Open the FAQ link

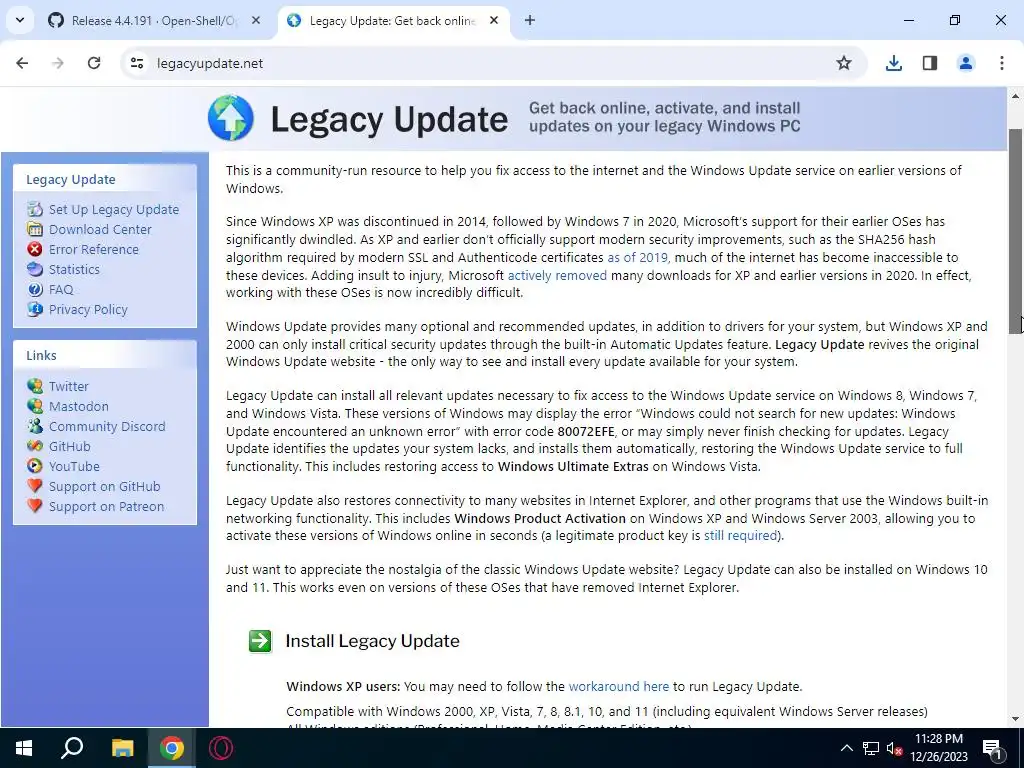click(61, 289)
